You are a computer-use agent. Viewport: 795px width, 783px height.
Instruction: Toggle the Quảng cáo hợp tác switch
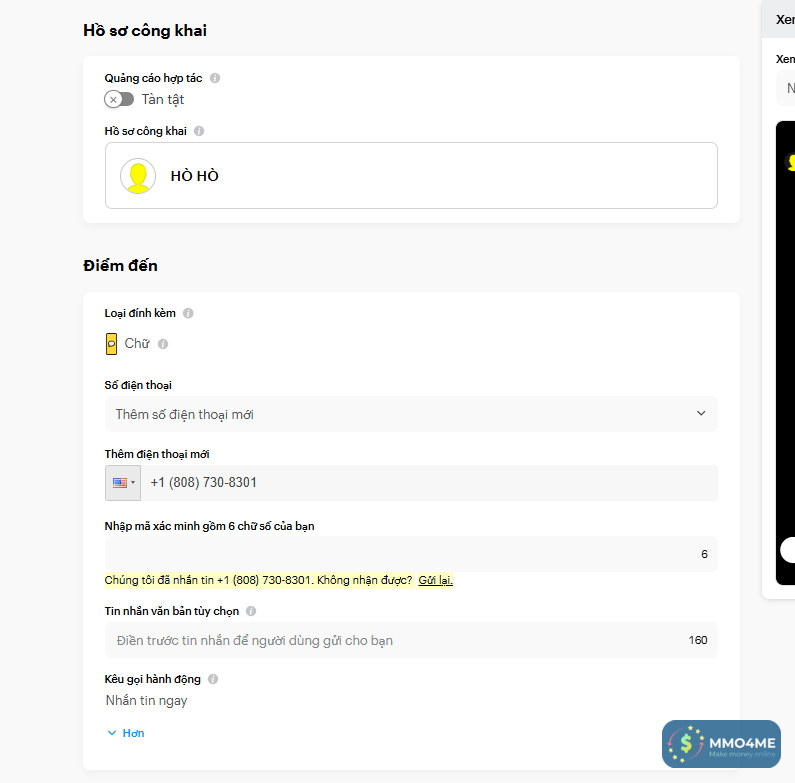pos(119,99)
